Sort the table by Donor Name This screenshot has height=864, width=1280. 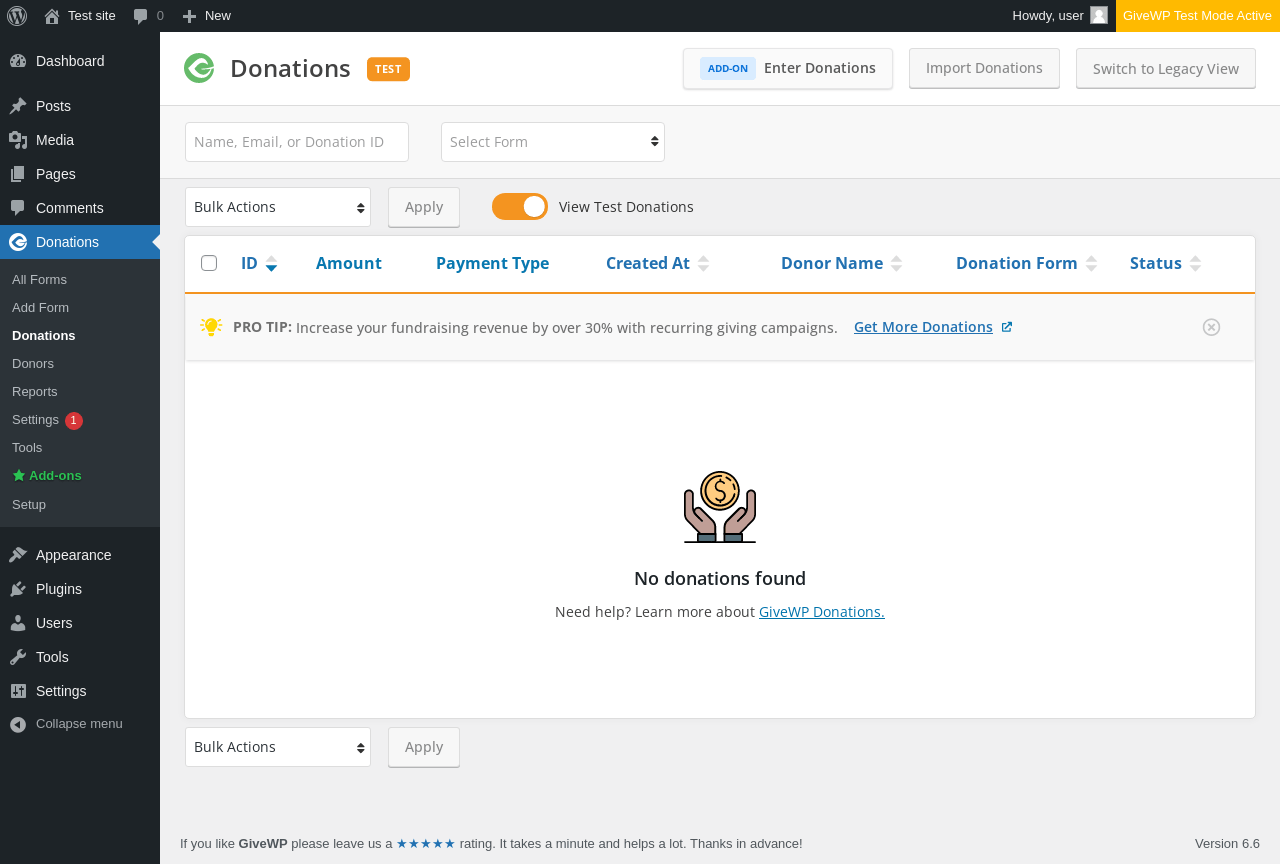pos(841,263)
